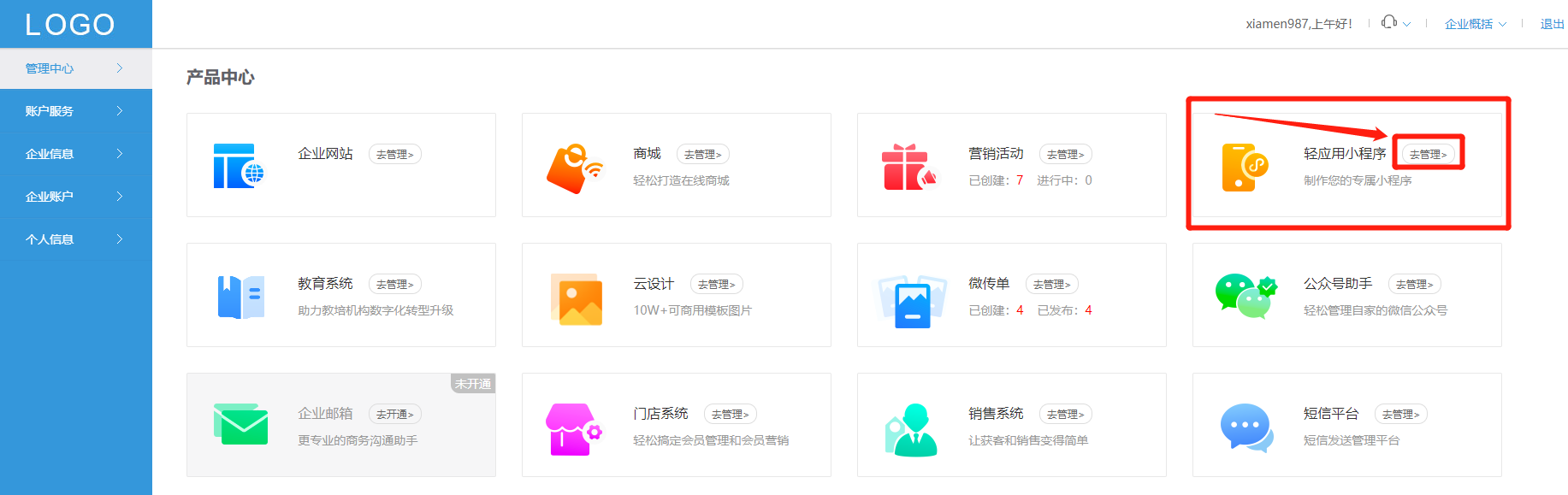Click the 营销活动 gift box icon
Viewport: 1568px width, 495px height.
[x=909, y=167]
